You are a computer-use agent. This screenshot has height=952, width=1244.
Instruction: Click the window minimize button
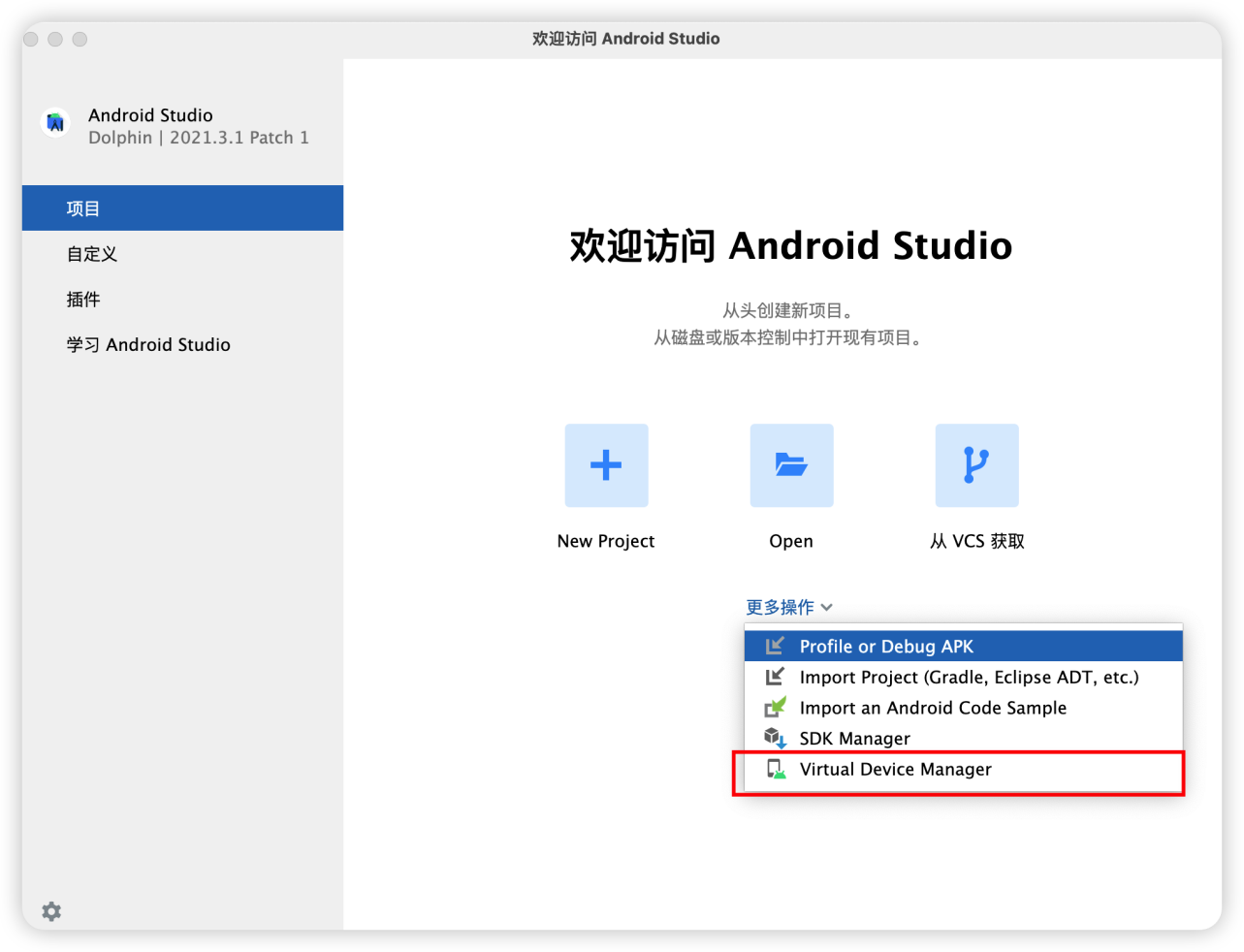pos(55,39)
